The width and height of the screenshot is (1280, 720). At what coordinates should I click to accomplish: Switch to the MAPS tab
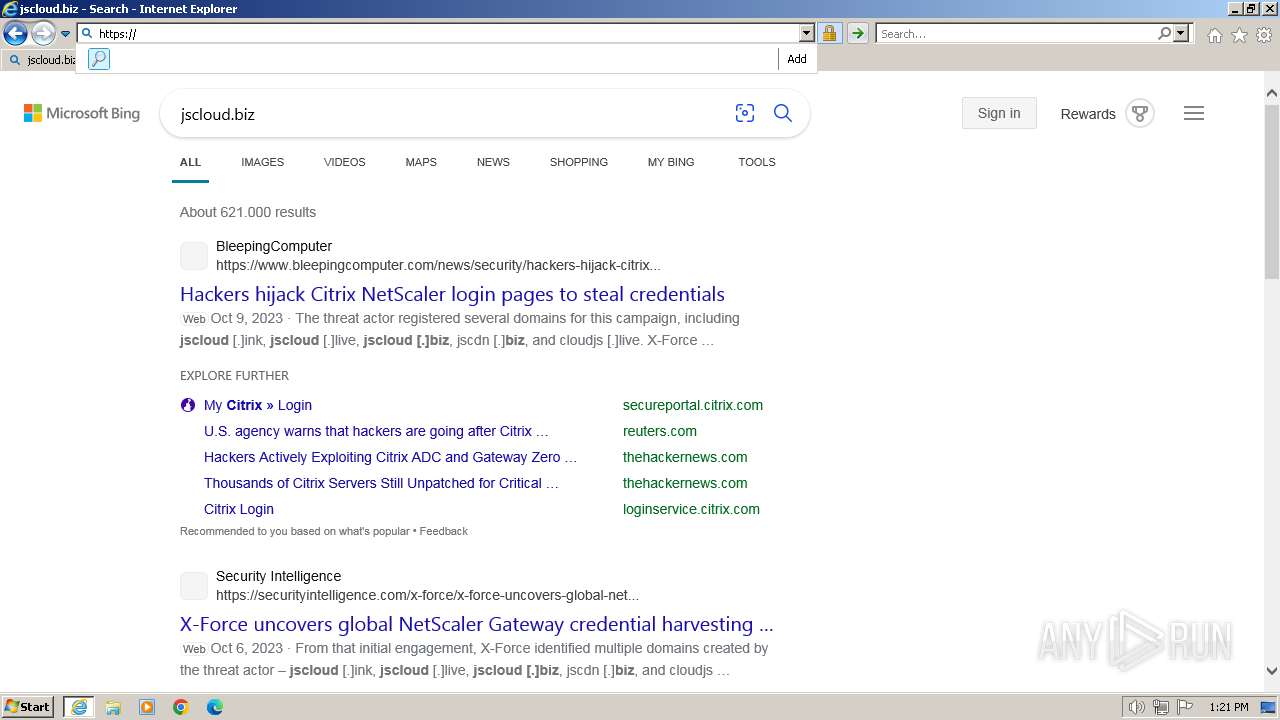(x=421, y=162)
